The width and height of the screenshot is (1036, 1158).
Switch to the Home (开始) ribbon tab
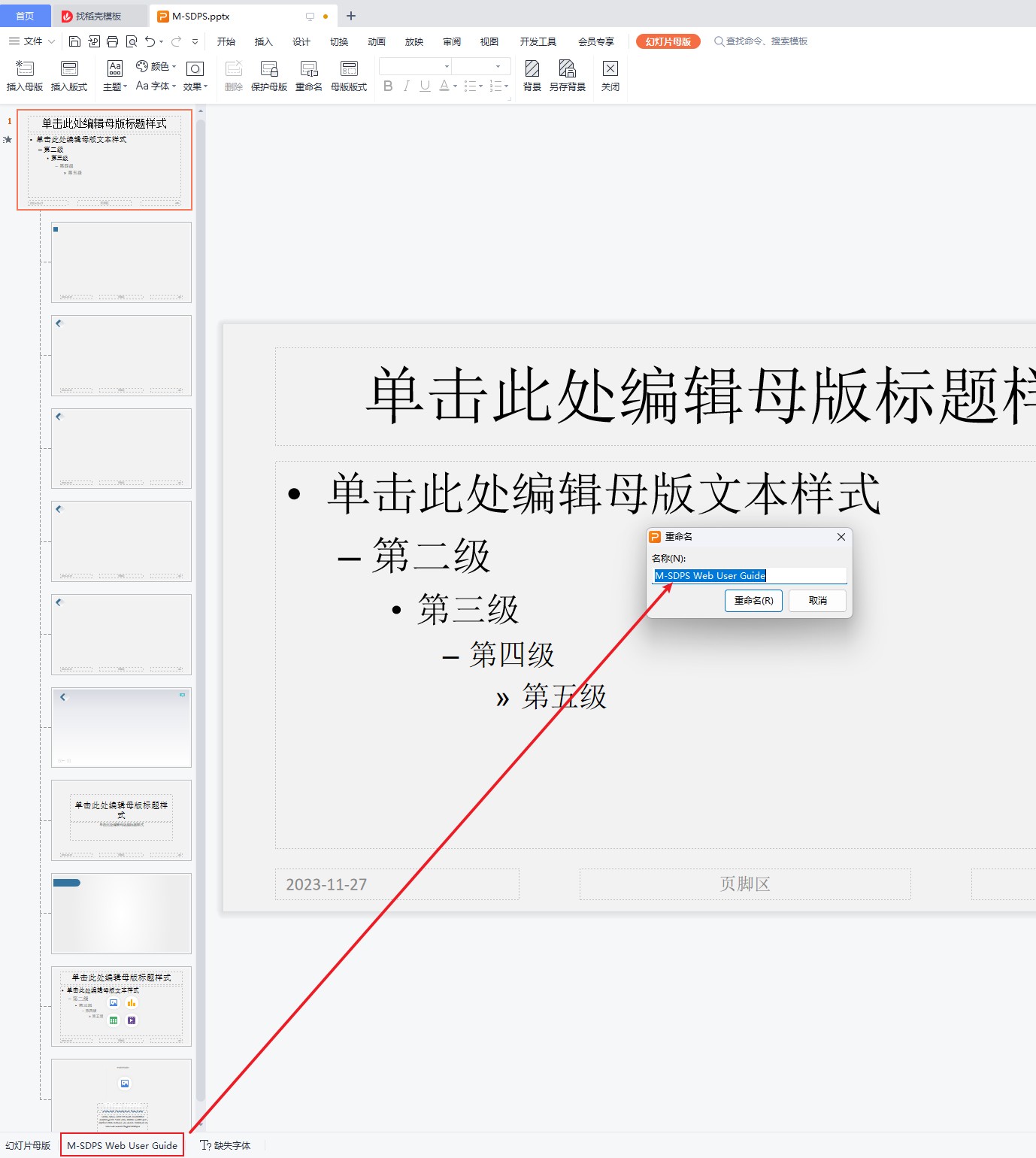coord(226,41)
